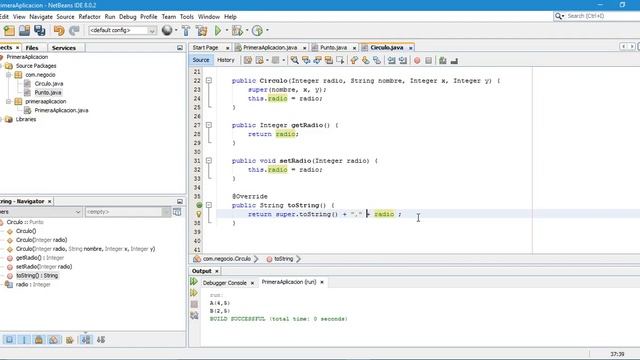
Task: Click the Stop Macro Recording square icon
Action: pyautogui.click(x=428, y=60)
